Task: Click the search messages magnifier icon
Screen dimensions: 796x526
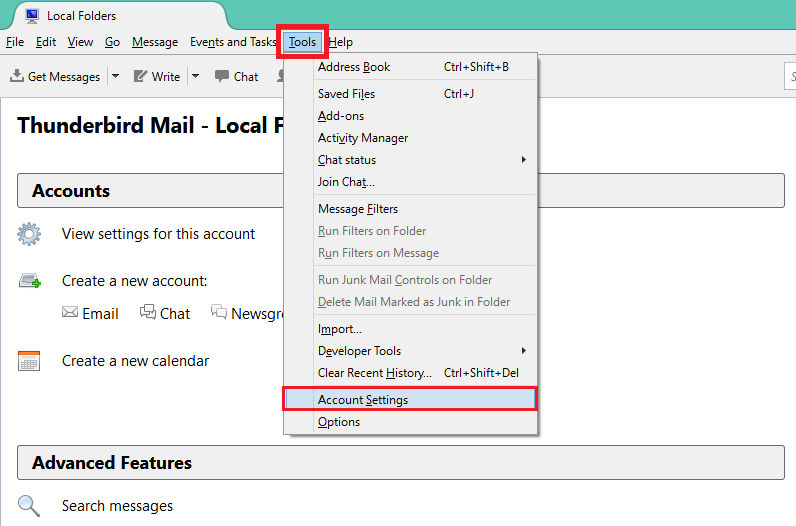Action: tap(29, 506)
